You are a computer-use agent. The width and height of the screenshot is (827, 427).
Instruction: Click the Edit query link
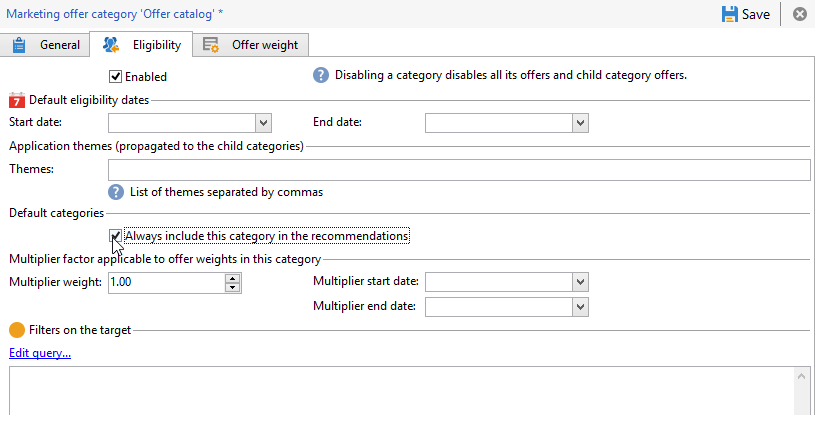[40, 353]
